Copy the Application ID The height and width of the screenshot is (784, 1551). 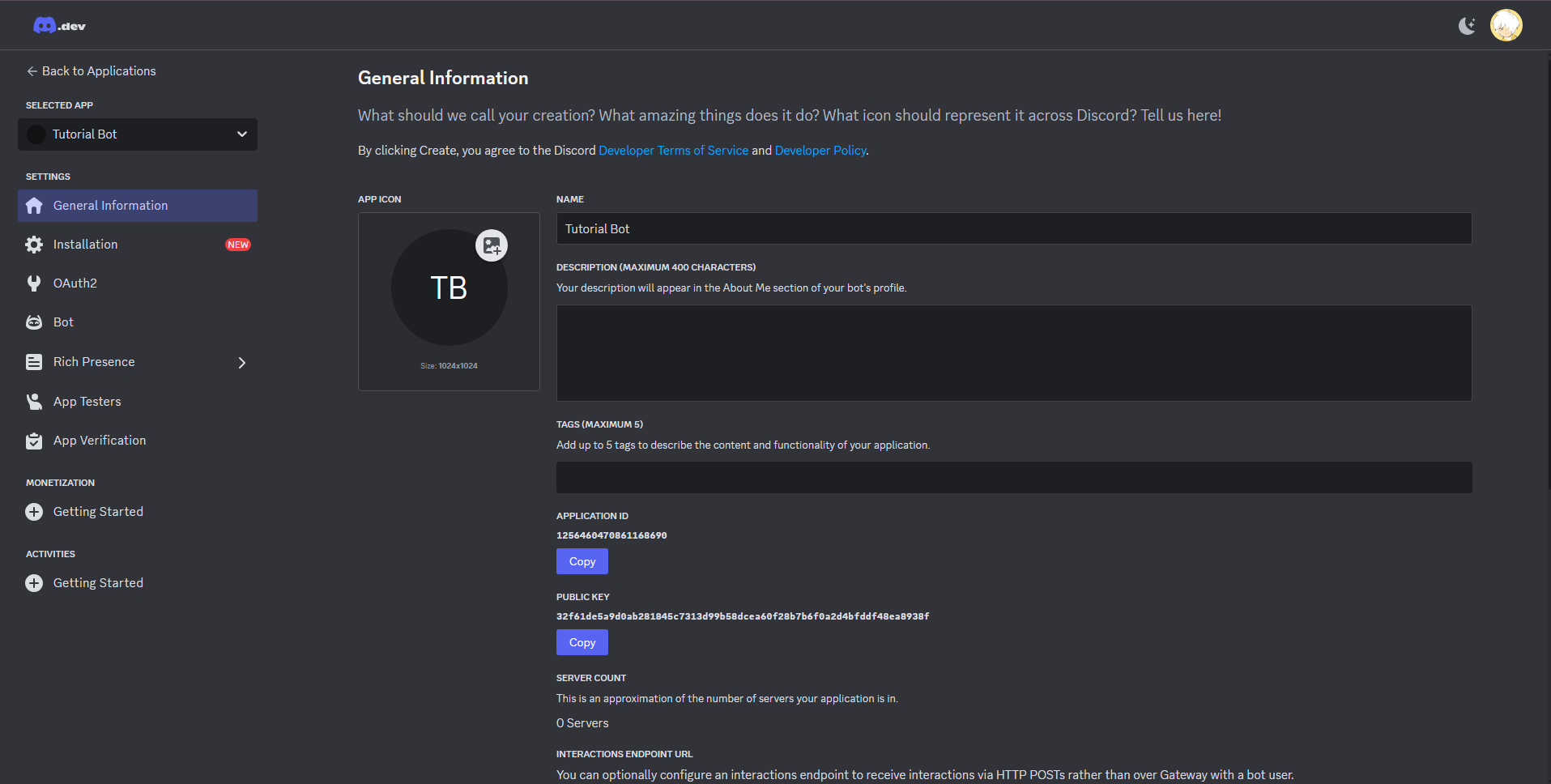coord(582,561)
